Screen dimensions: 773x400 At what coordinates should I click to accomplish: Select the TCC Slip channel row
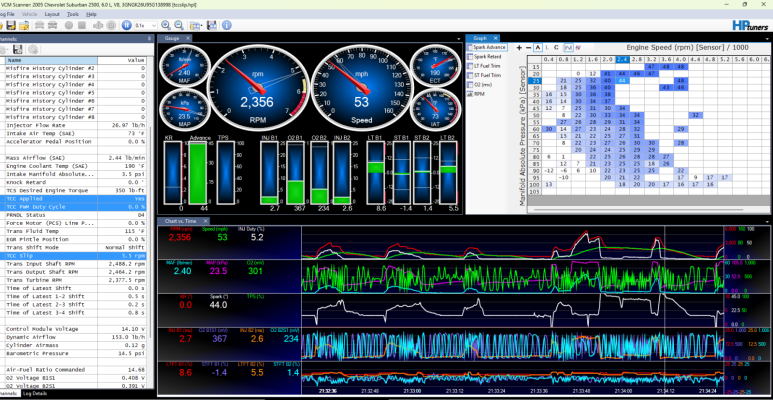(x=77, y=256)
